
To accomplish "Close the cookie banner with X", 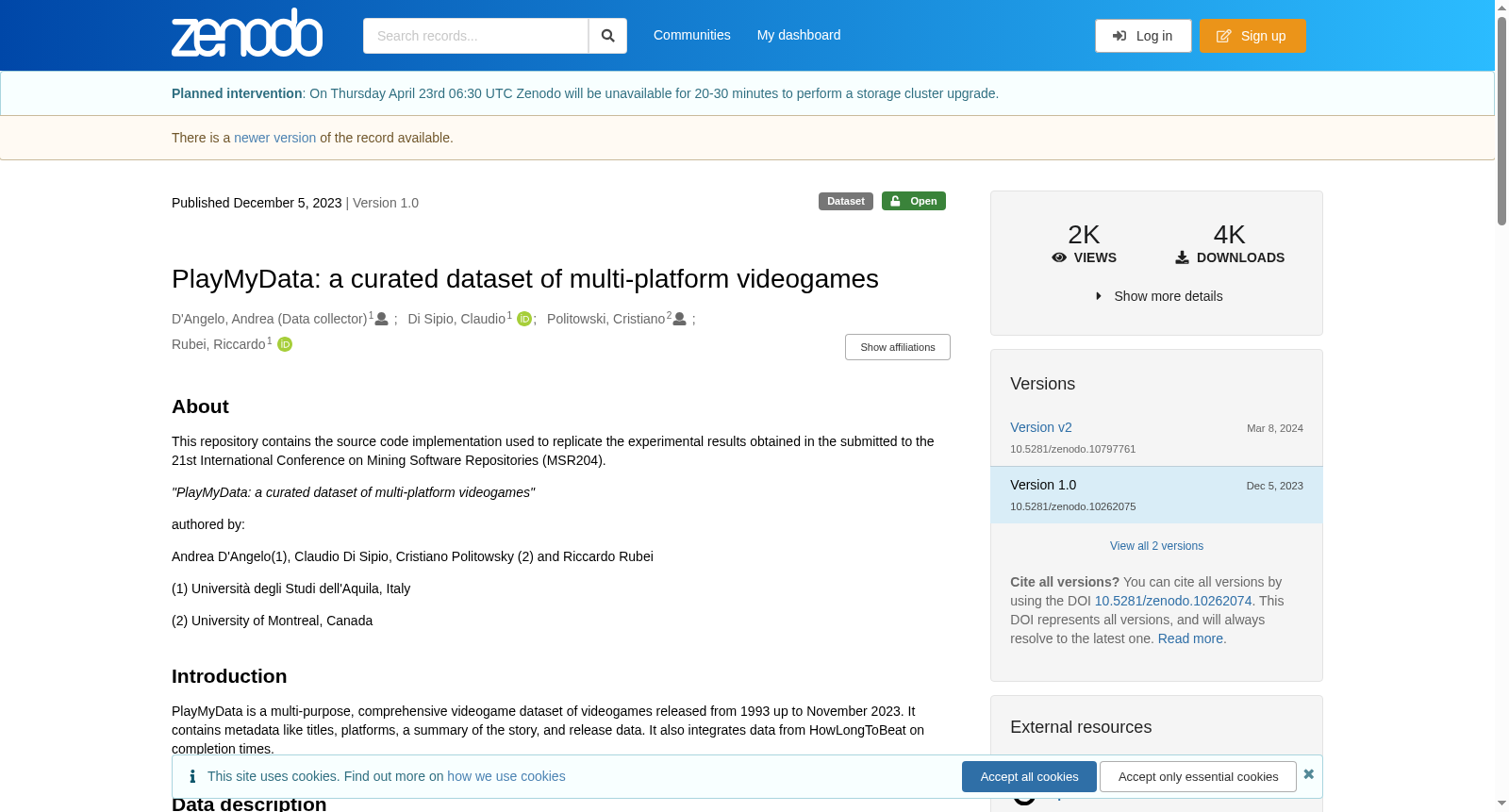I will (x=1308, y=774).
